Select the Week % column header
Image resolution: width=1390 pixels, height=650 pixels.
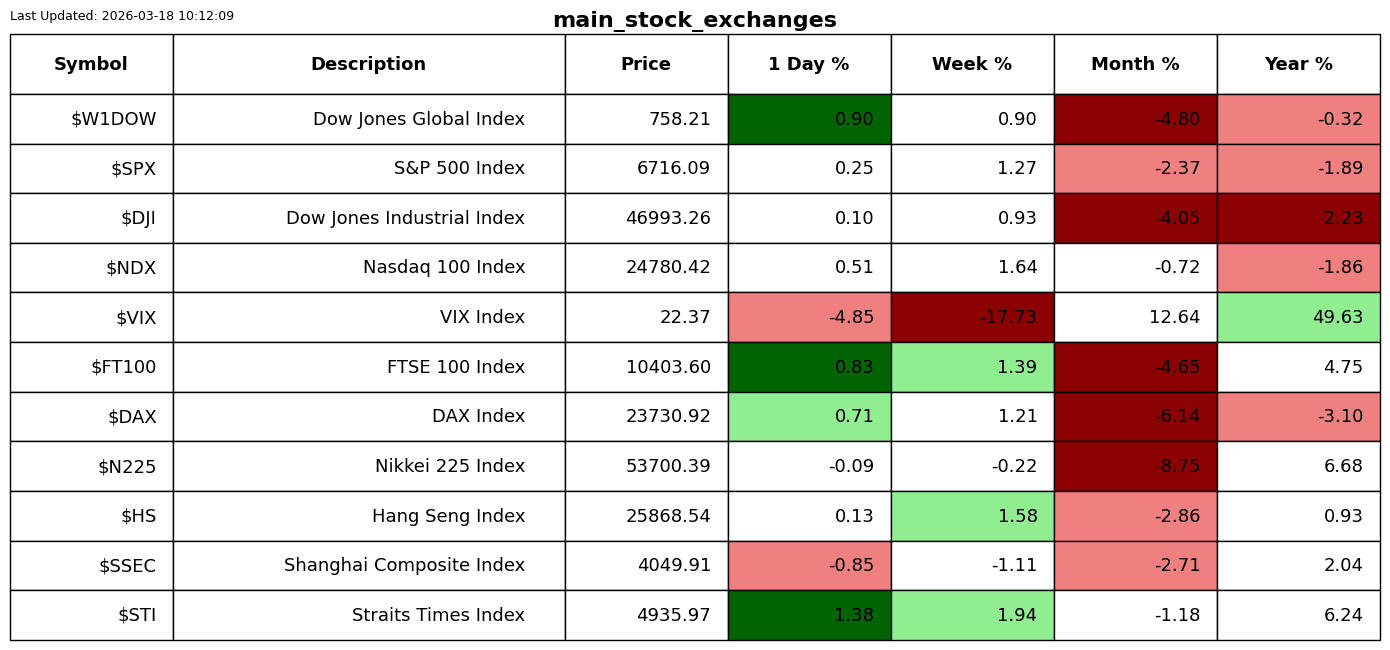click(972, 64)
